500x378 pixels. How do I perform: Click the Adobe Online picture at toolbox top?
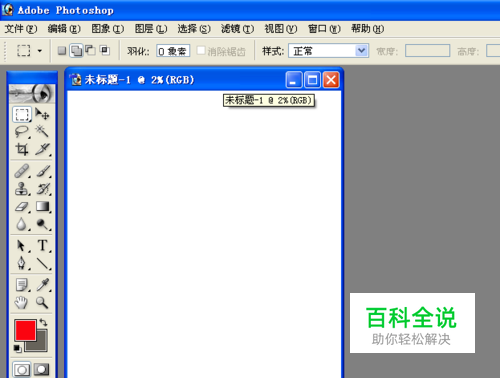(x=32, y=93)
